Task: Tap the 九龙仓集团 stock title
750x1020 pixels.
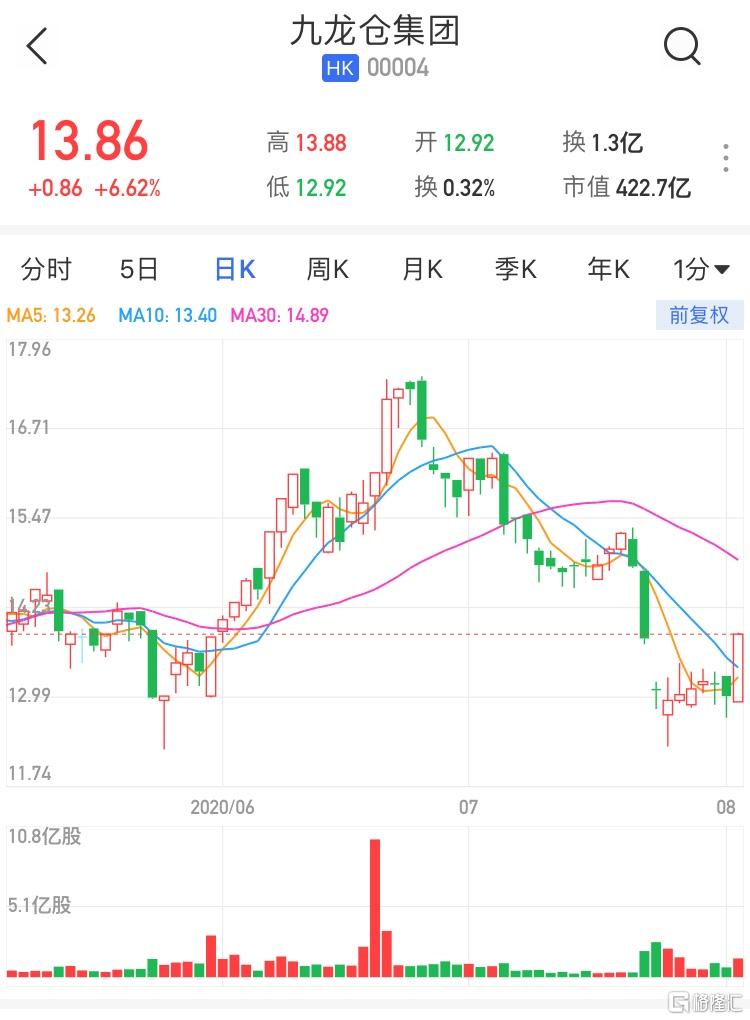Action: click(x=375, y=31)
